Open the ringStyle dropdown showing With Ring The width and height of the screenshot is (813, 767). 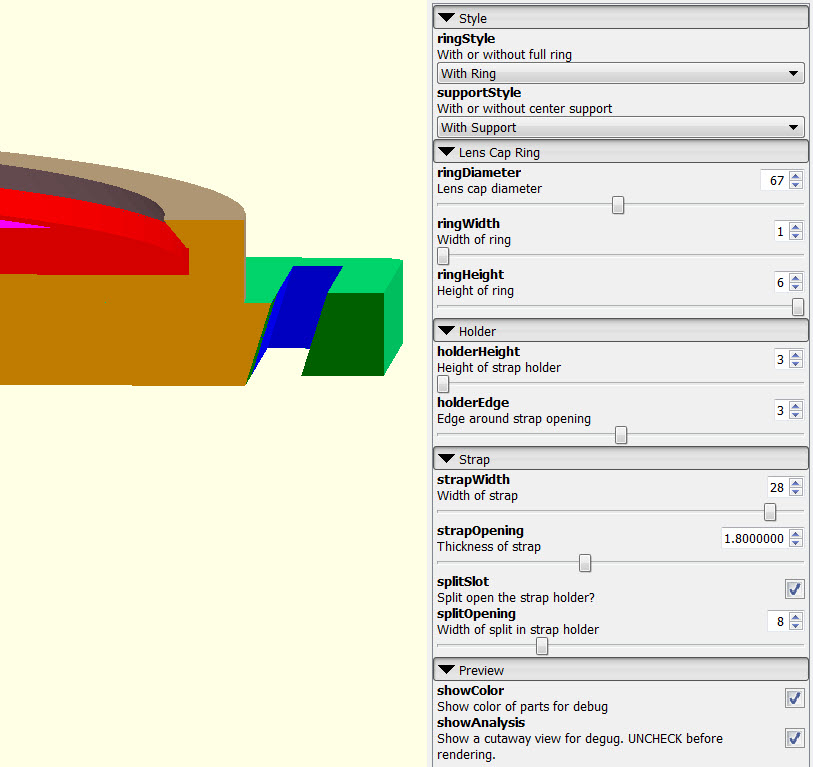(x=621, y=74)
